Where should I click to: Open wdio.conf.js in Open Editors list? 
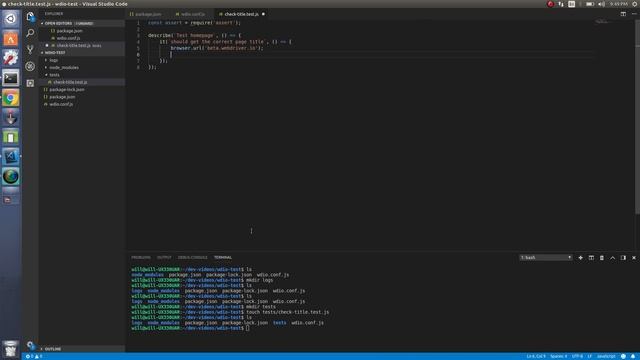[x=68, y=38]
